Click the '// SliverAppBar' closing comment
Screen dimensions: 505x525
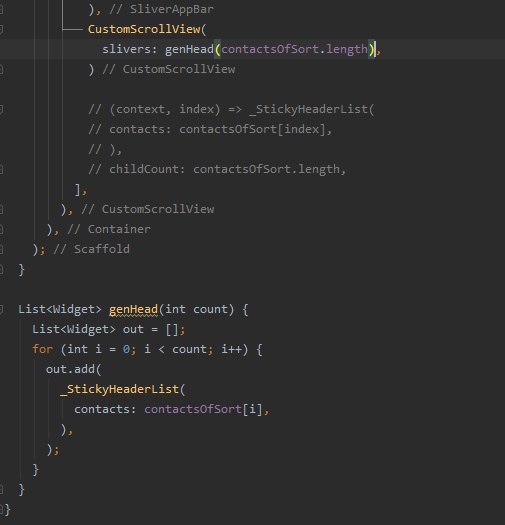(x=162, y=9)
